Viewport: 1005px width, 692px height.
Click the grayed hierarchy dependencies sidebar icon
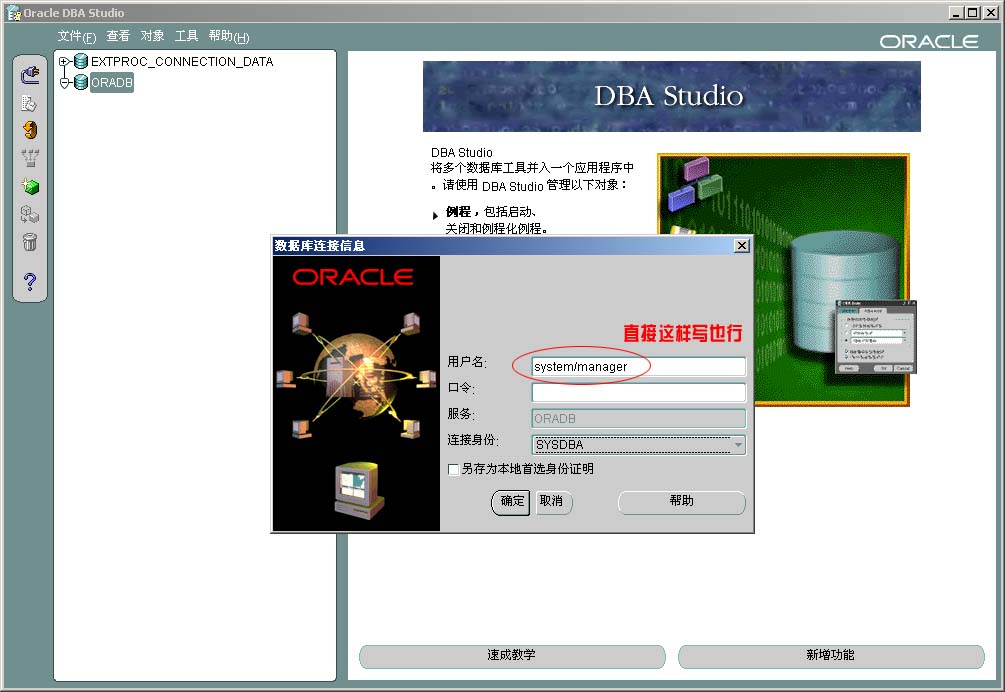(x=30, y=158)
